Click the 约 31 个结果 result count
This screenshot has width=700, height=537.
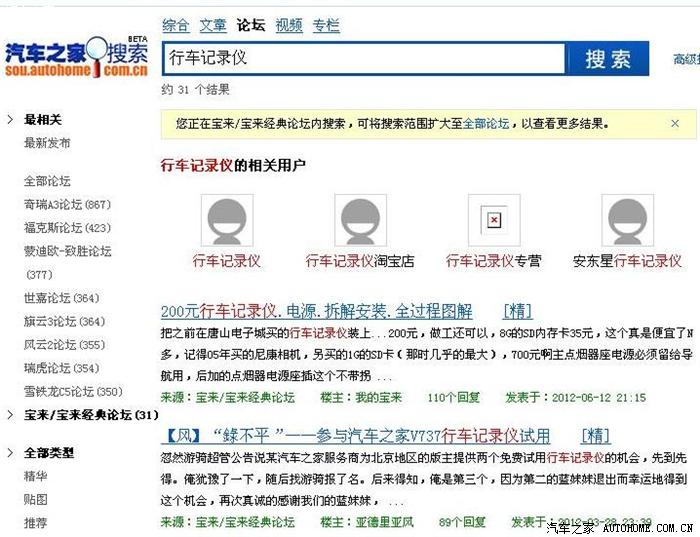pos(196,90)
